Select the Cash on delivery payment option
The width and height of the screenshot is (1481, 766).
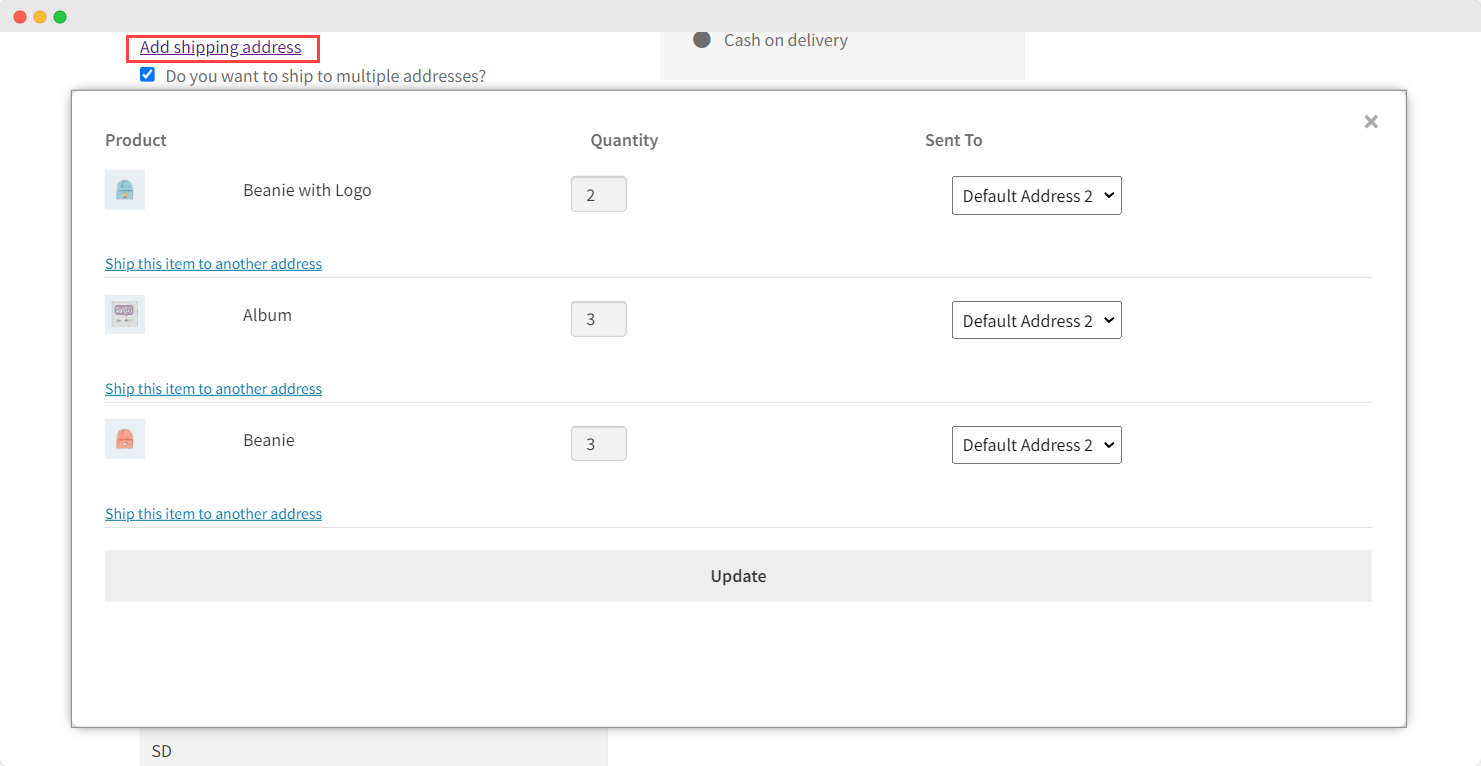(702, 40)
